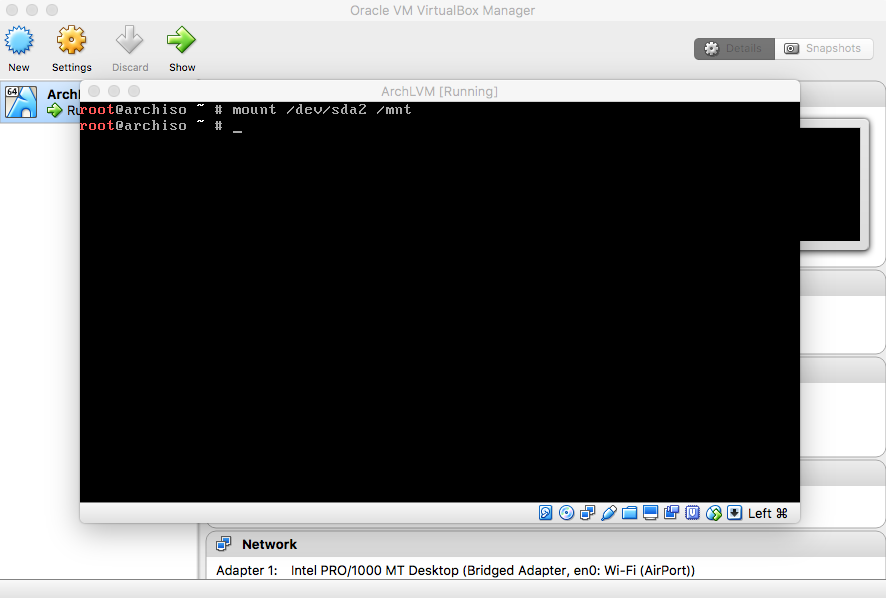The height and width of the screenshot is (598, 886).
Task: Click the display settings monitor icon
Action: 650,513
